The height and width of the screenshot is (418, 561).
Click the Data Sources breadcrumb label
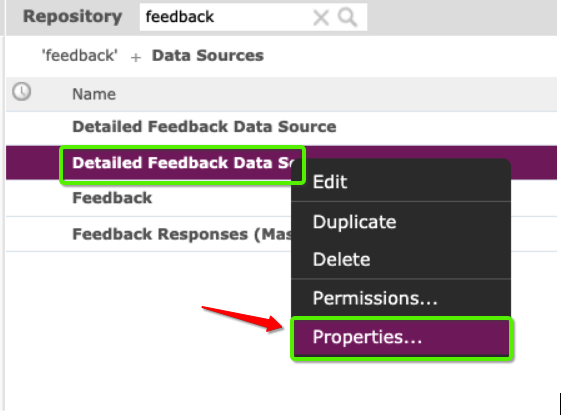click(x=208, y=56)
